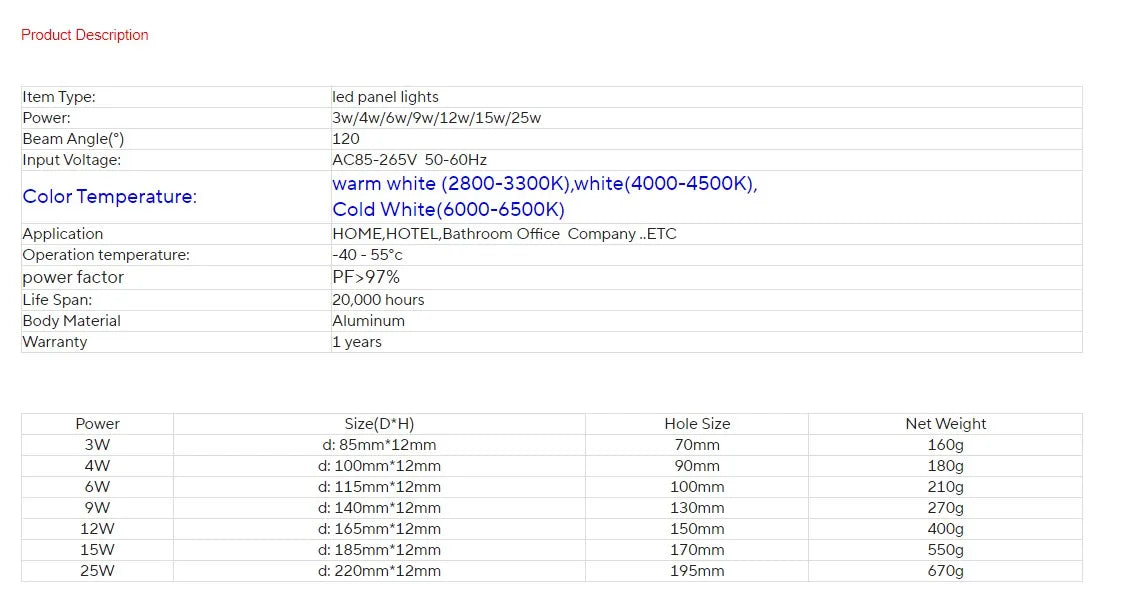
Task: Select the Input Voltage AC85-265V cell
Action: (410, 160)
